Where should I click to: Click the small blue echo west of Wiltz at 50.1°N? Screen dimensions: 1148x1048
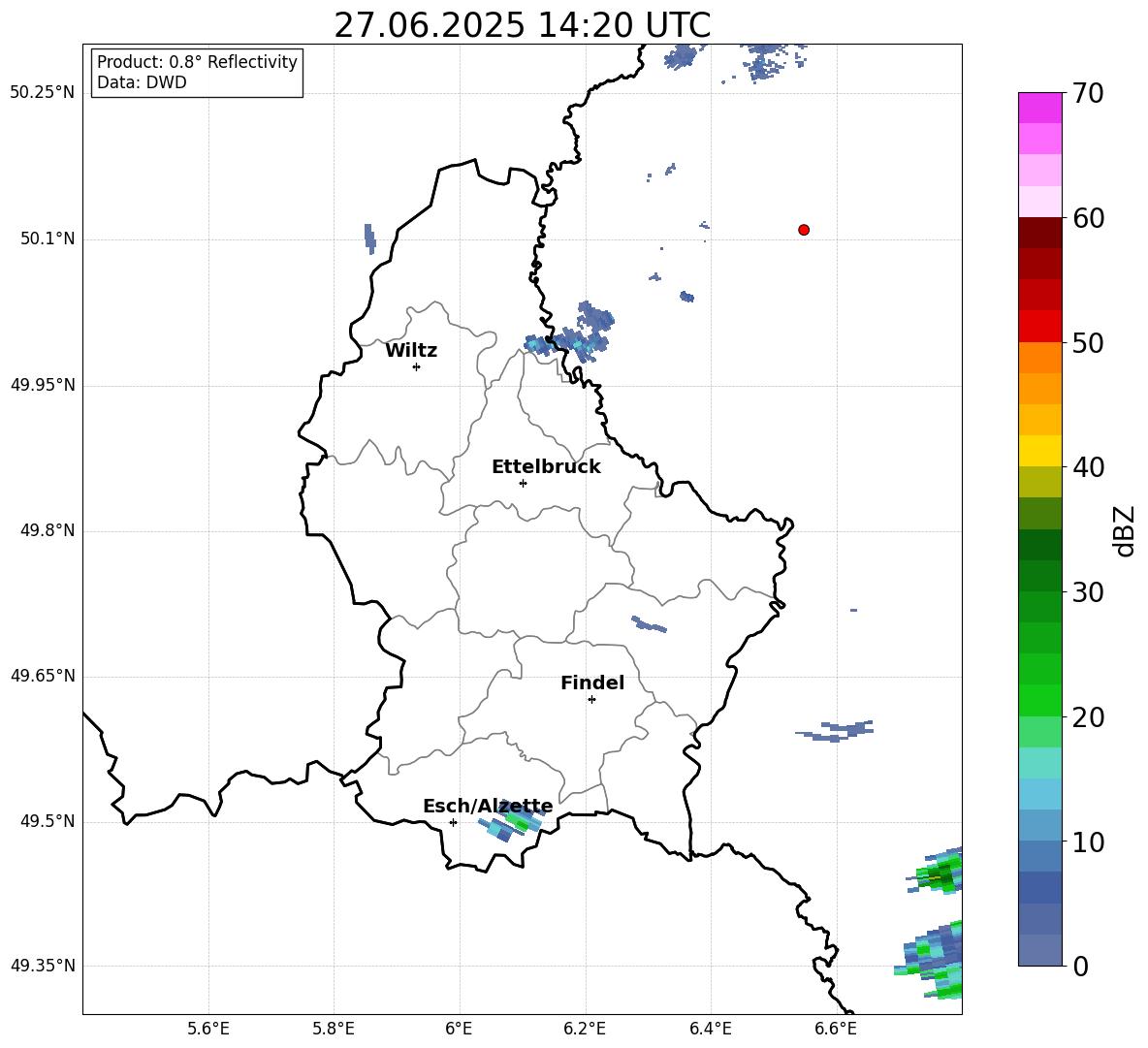tap(369, 238)
